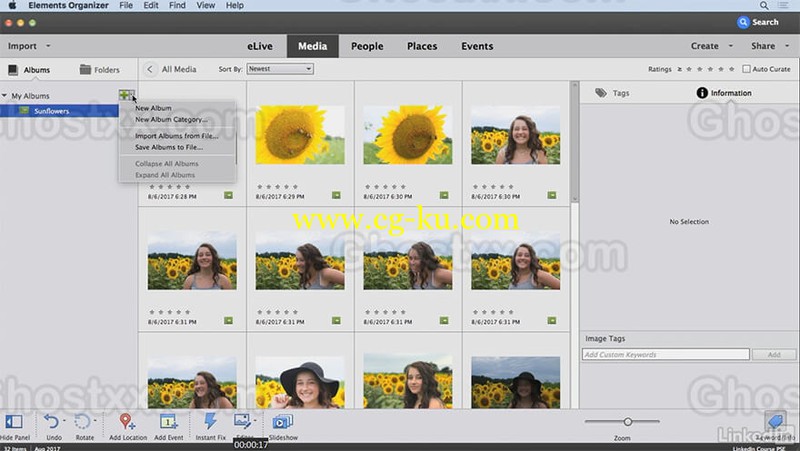
Task: Rate the 8/6/2017 6:29 PM photo five stars
Action: (295, 187)
